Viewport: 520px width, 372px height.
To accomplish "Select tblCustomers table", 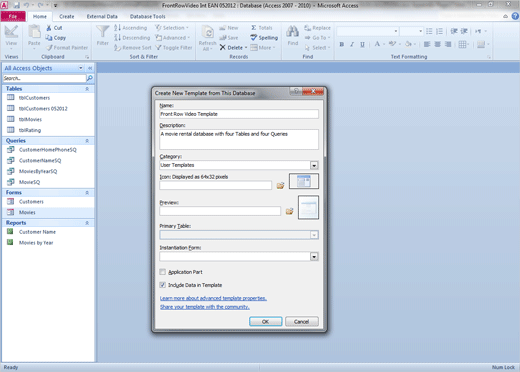I will click(x=34, y=98).
